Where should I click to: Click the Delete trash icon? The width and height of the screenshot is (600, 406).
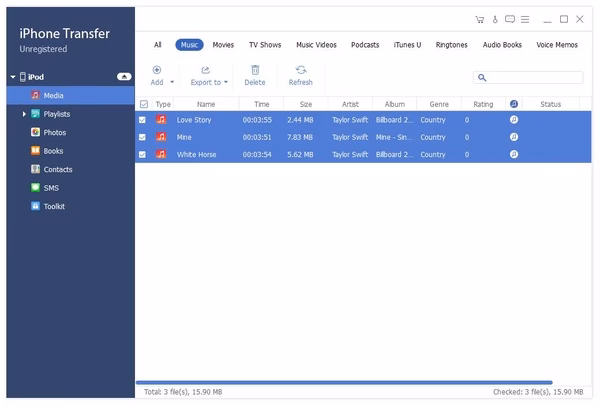(255, 70)
